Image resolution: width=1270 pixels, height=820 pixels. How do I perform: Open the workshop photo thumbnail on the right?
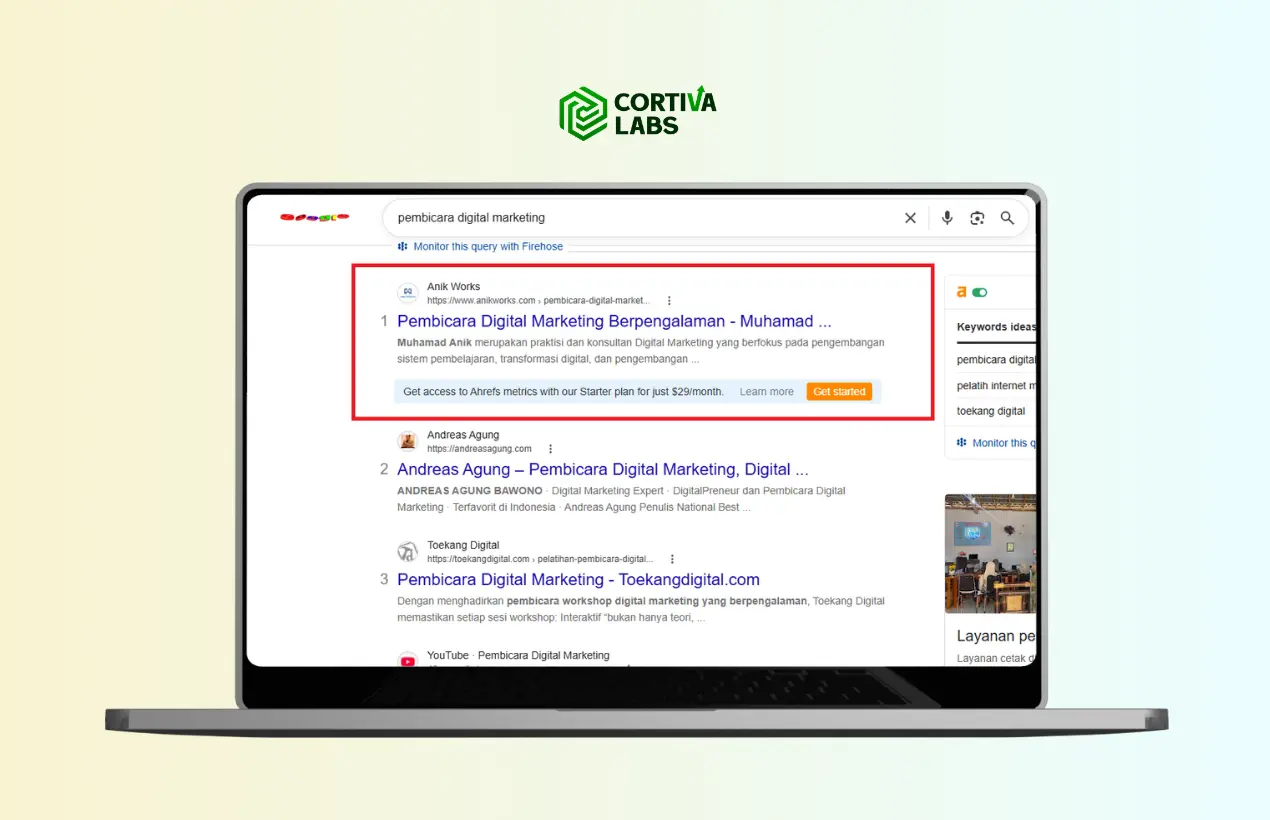pyautogui.click(x=990, y=553)
